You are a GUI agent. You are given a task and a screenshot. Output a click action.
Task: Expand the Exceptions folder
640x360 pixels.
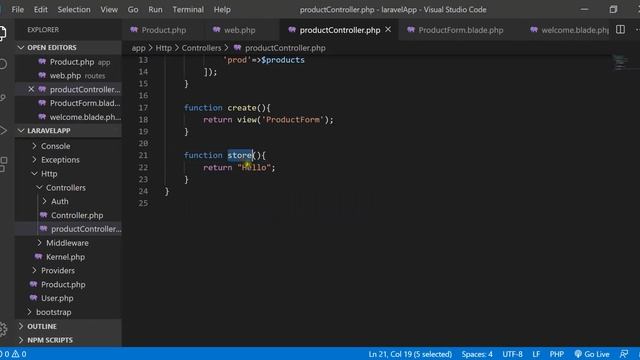click(60, 160)
